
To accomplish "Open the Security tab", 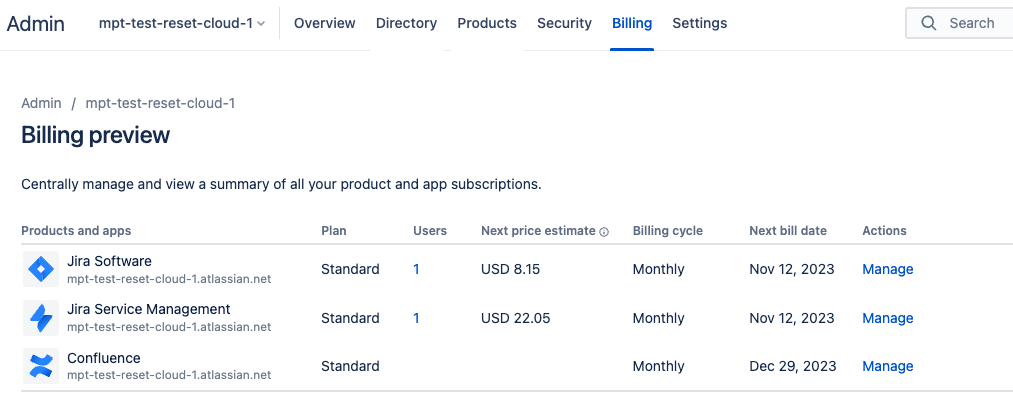I will (564, 23).
